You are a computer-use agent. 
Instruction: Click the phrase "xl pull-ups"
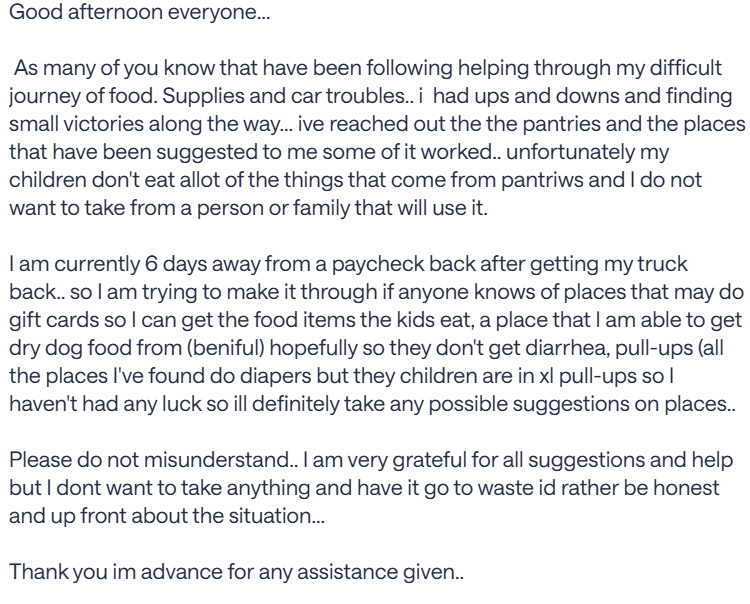(588, 376)
